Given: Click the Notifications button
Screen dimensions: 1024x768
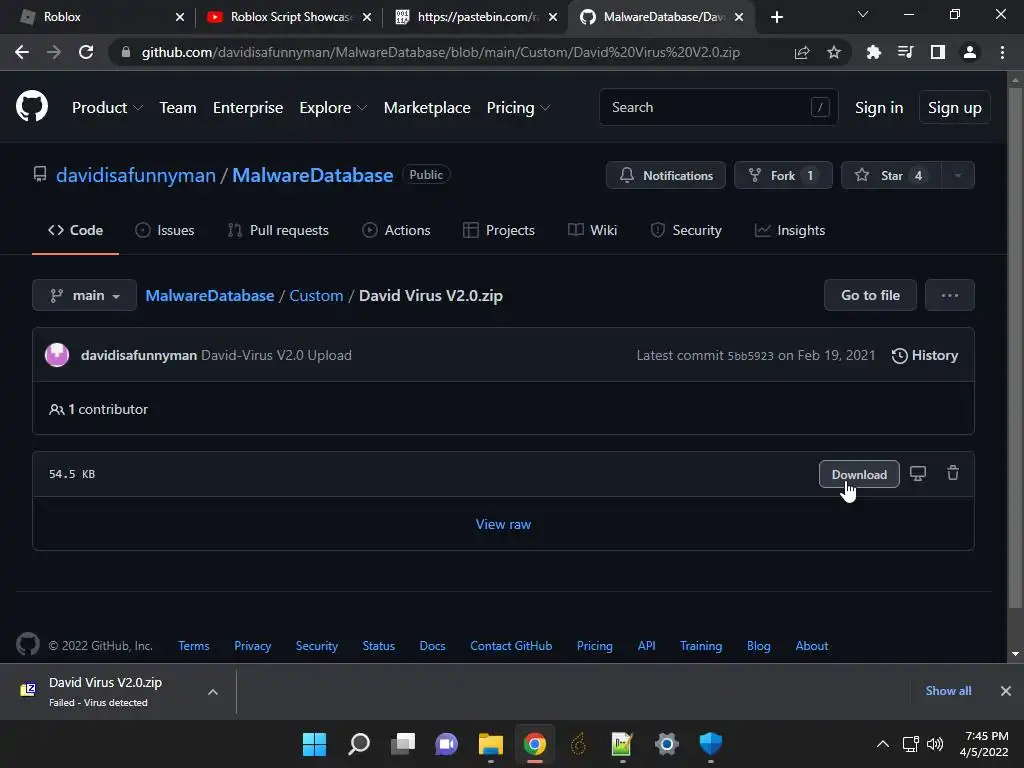Looking at the screenshot, I should point(665,175).
